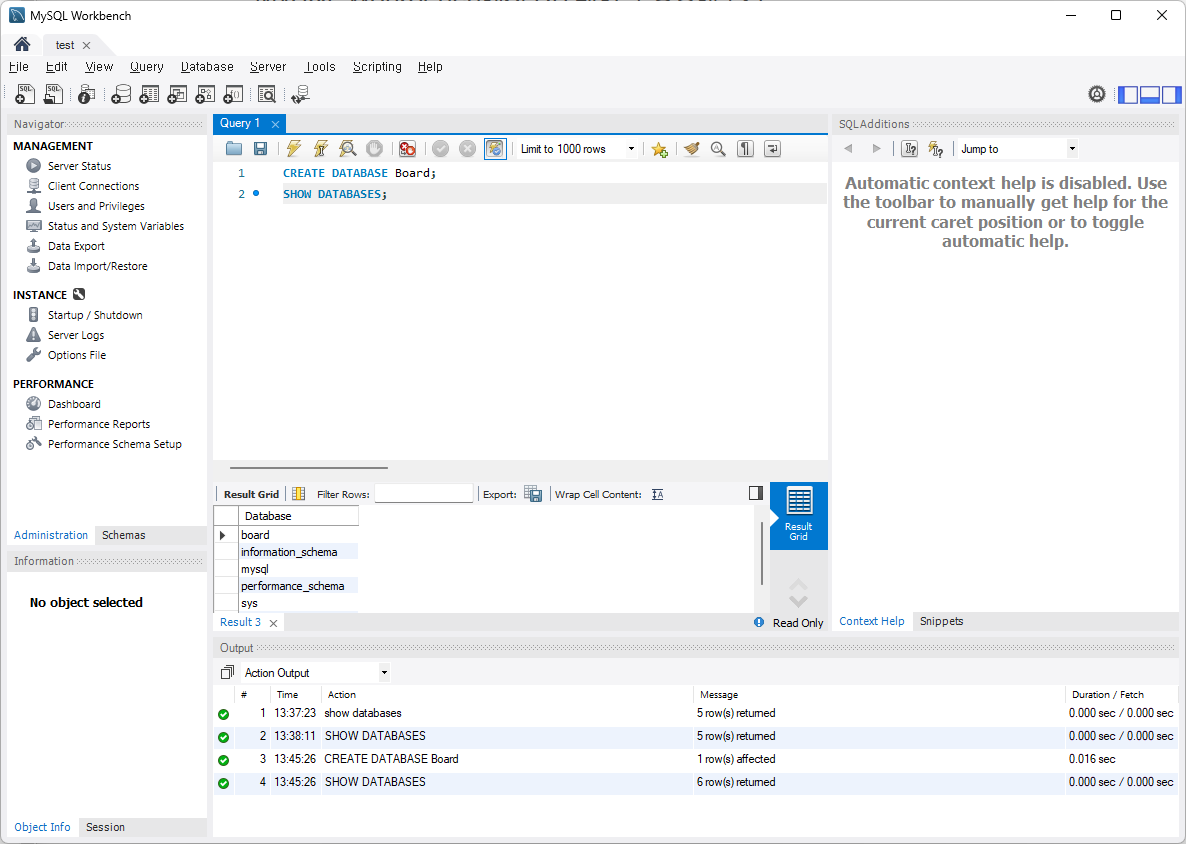Open inspector for selected object icon
Viewport: 1186px width, 844px height.
pyautogui.click(x=86, y=94)
